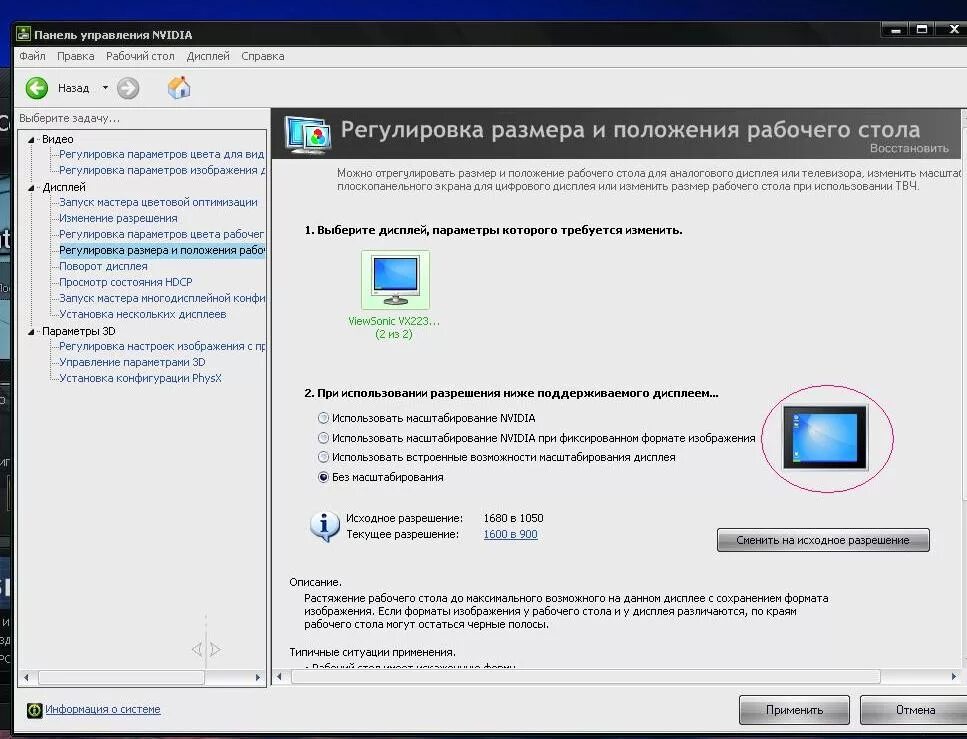Open 'Установка конфигурации PhysX' tree item

[x=140, y=379]
